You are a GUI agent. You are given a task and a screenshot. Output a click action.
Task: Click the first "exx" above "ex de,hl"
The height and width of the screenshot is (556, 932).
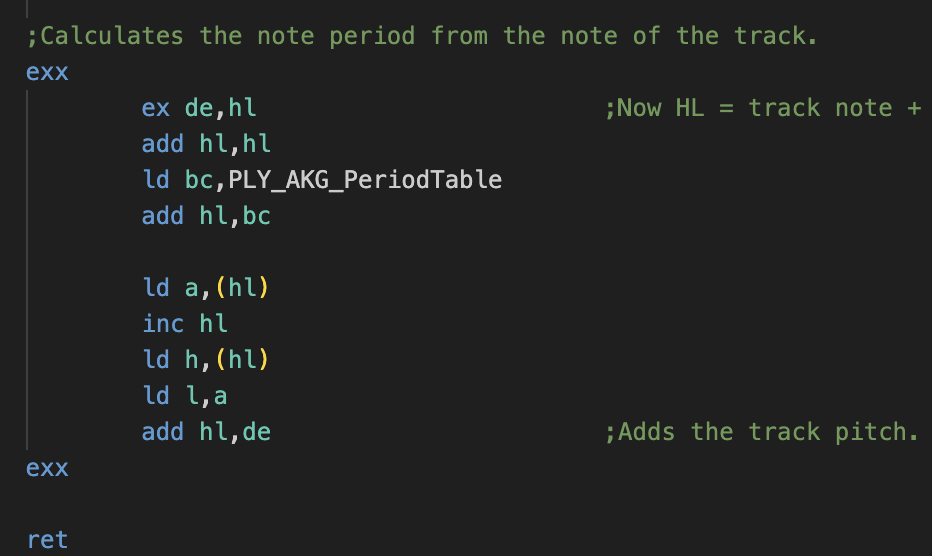click(x=48, y=72)
